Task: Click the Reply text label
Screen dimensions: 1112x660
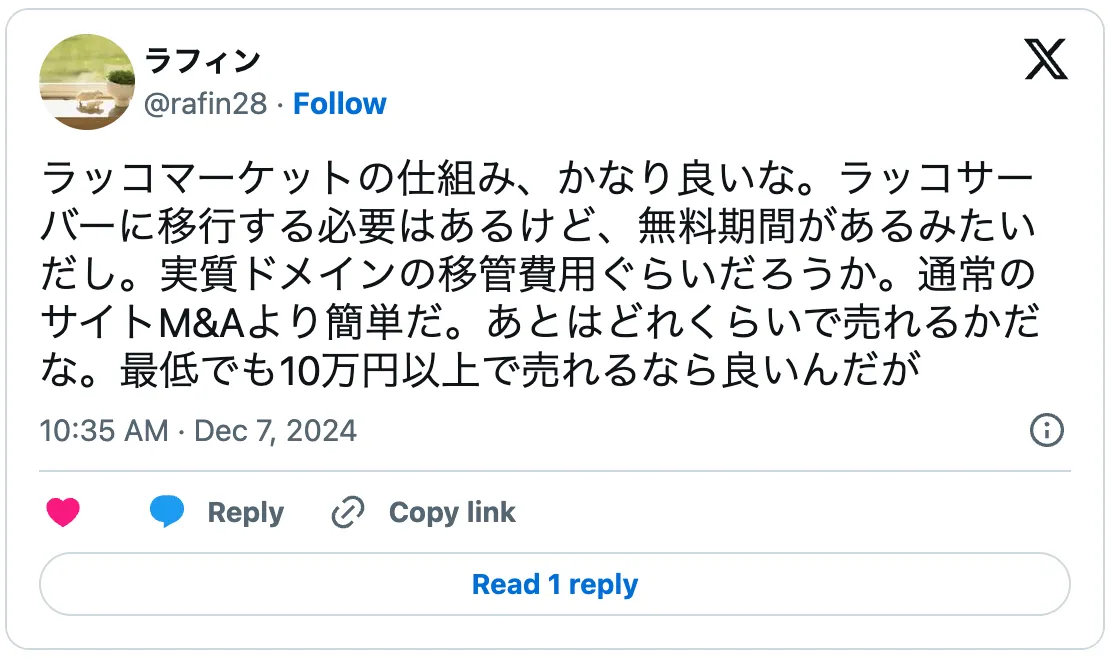Action: pyautogui.click(x=245, y=513)
